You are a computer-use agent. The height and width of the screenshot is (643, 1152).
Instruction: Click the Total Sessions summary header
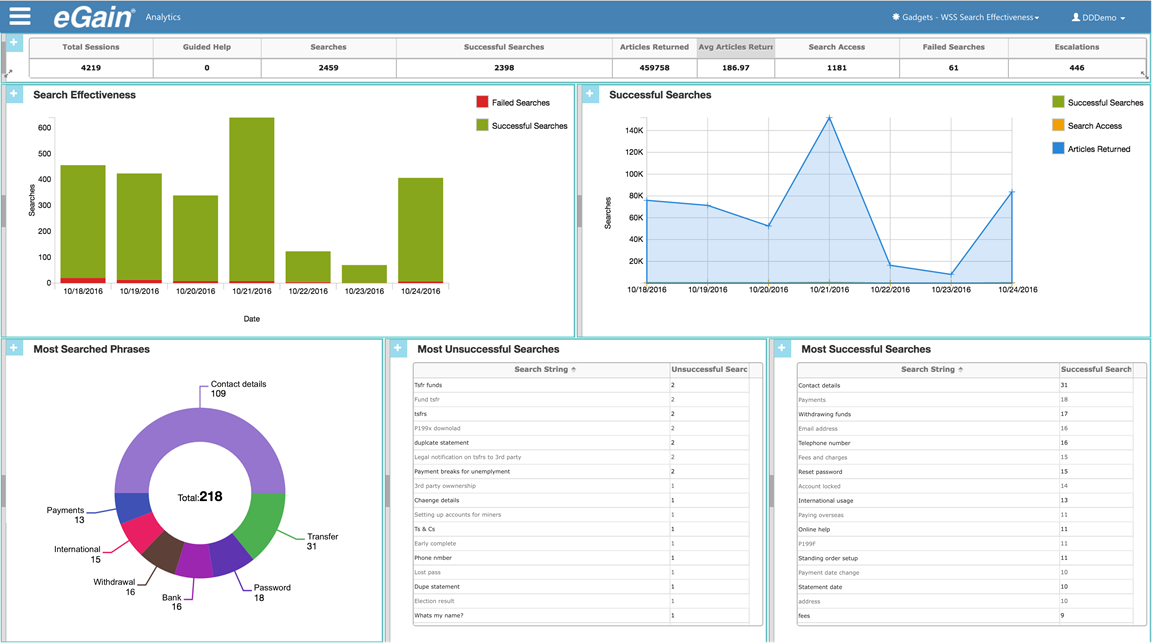click(x=89, y=46)
